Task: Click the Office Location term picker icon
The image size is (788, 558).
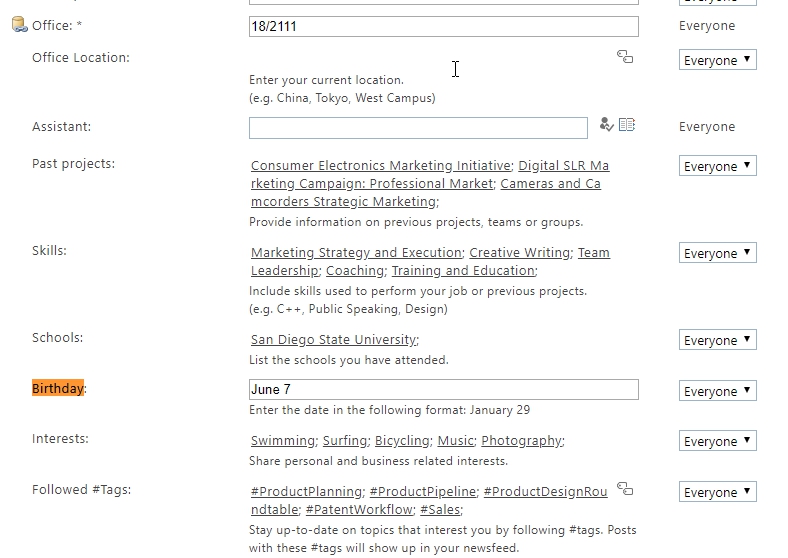Action: pyautogui.click(x=625, y=57)
